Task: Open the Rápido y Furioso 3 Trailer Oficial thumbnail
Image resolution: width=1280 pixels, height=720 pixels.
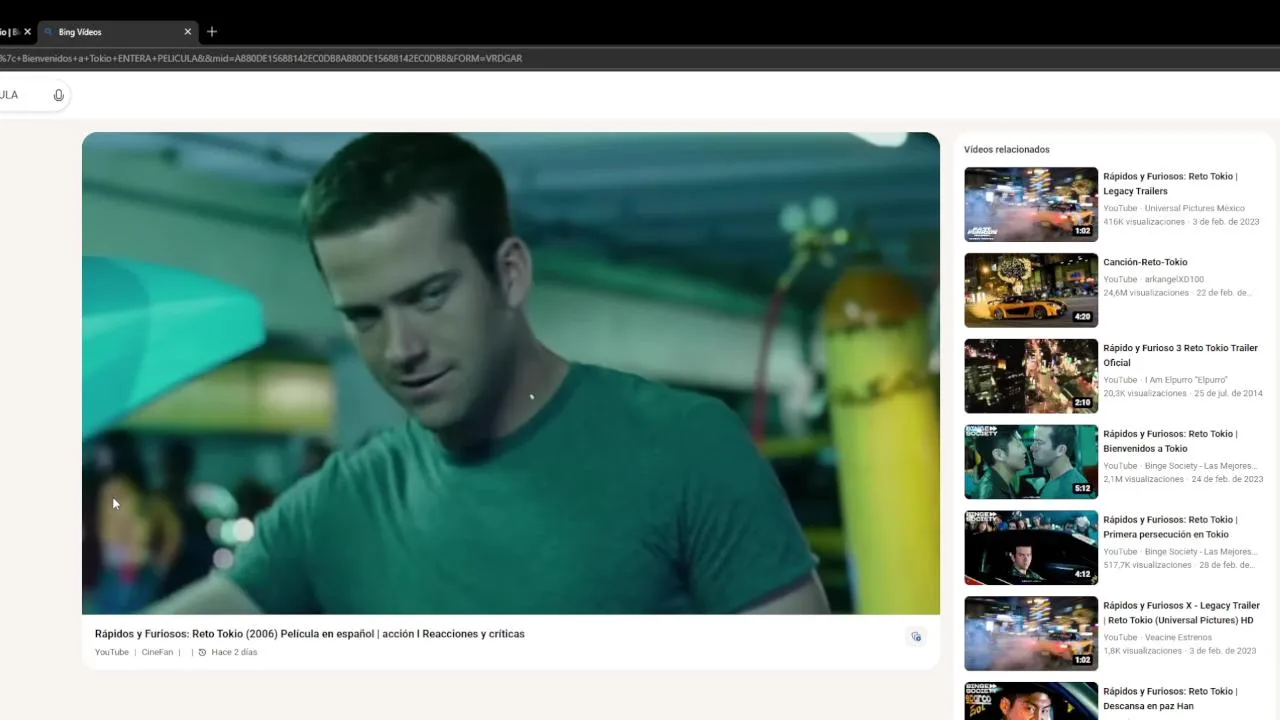Action: pyautogui.click(x=1031, y=376)
